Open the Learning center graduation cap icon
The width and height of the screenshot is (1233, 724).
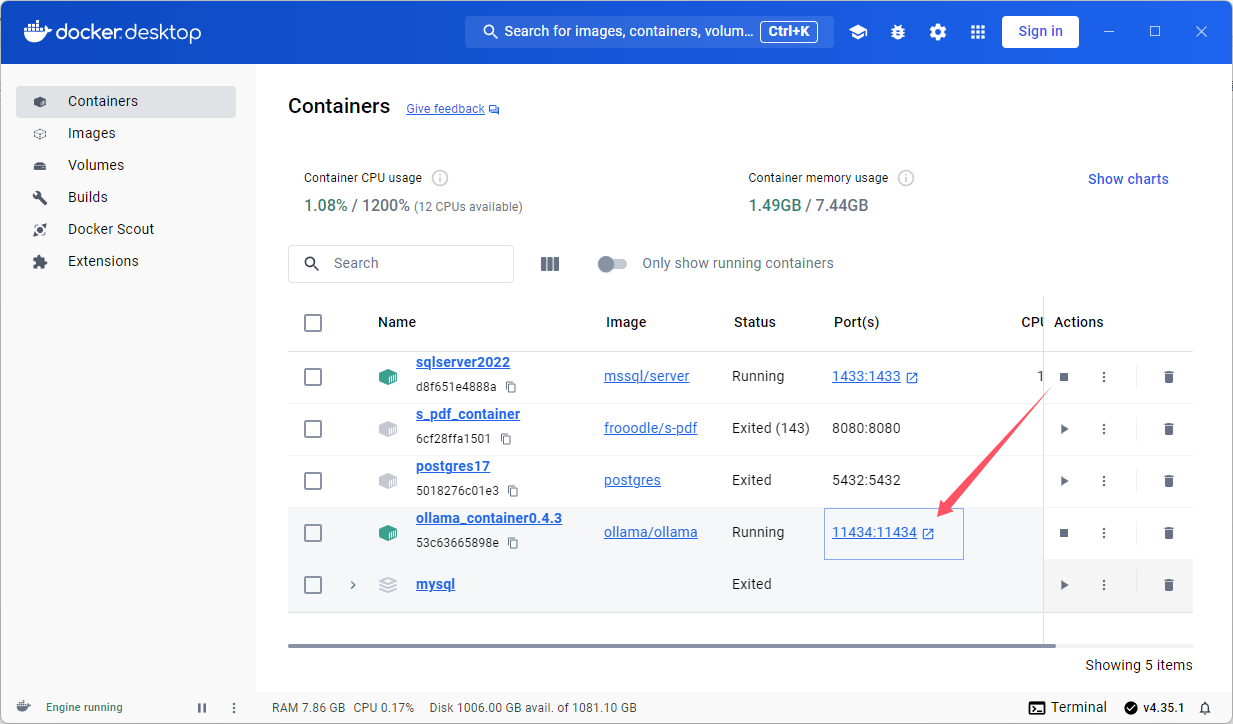pos(858,32)
